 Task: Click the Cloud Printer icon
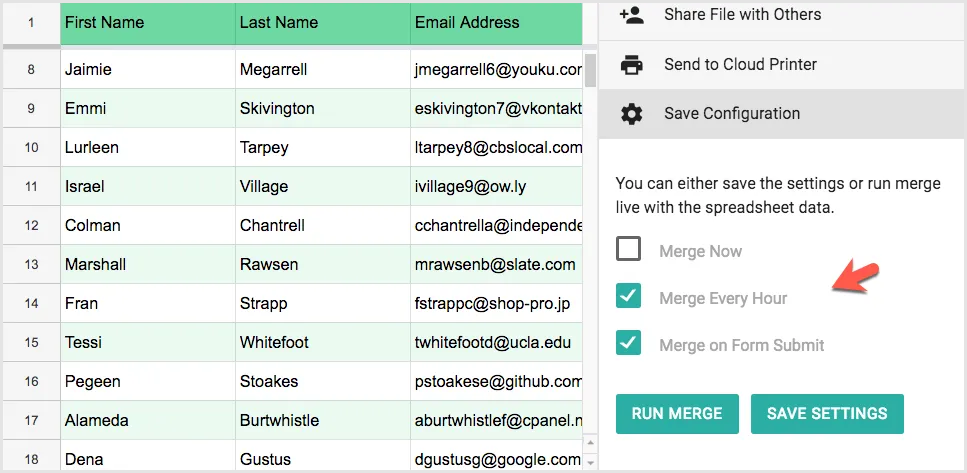point(631,65)
